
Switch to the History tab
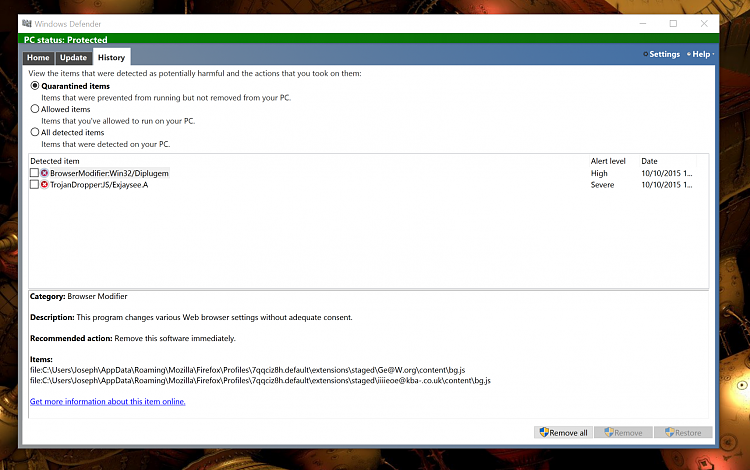pos(111,57)
